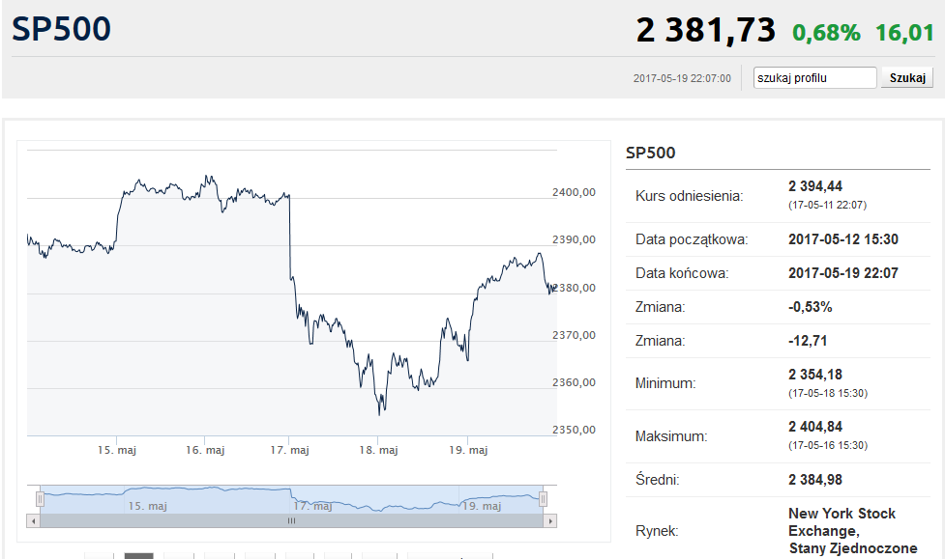Click the Maksimum row label
Screen dimensions: 945x559
[x=671, y=436]
